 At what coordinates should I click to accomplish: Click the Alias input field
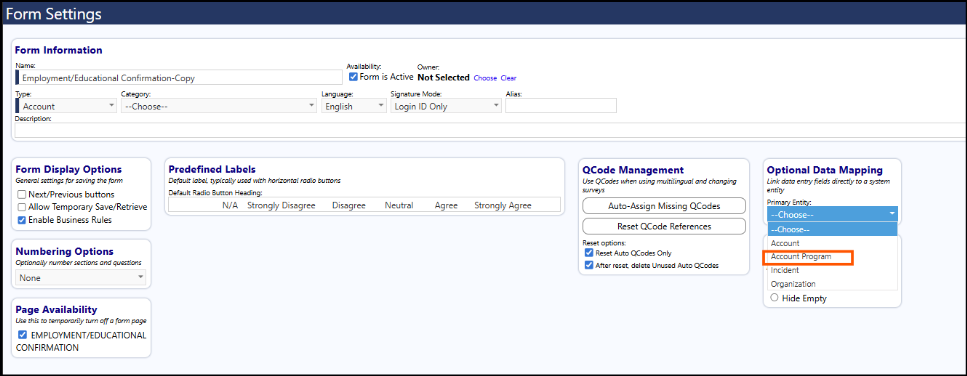tap(561, 106)
